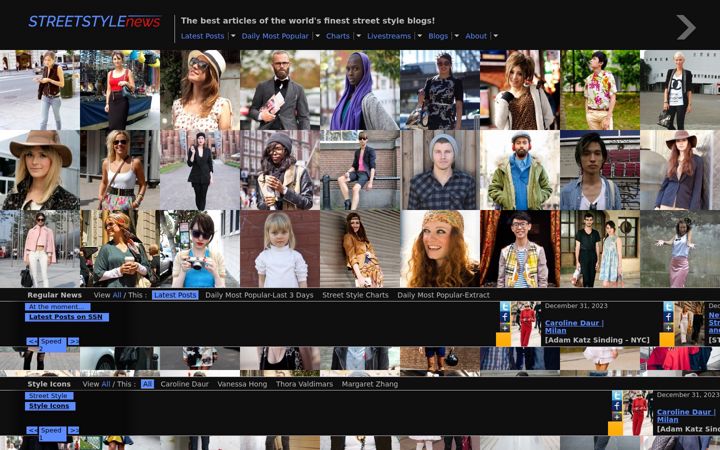Open photo of woman in white hat and sunglasses
This screenshot has height=450, width=720.
pos(200,90)
